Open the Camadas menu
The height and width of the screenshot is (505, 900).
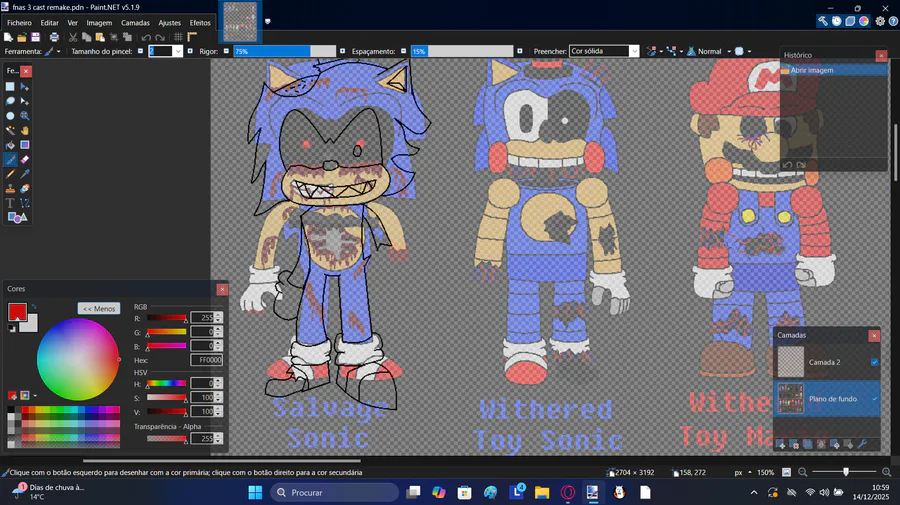pos(135,23)
